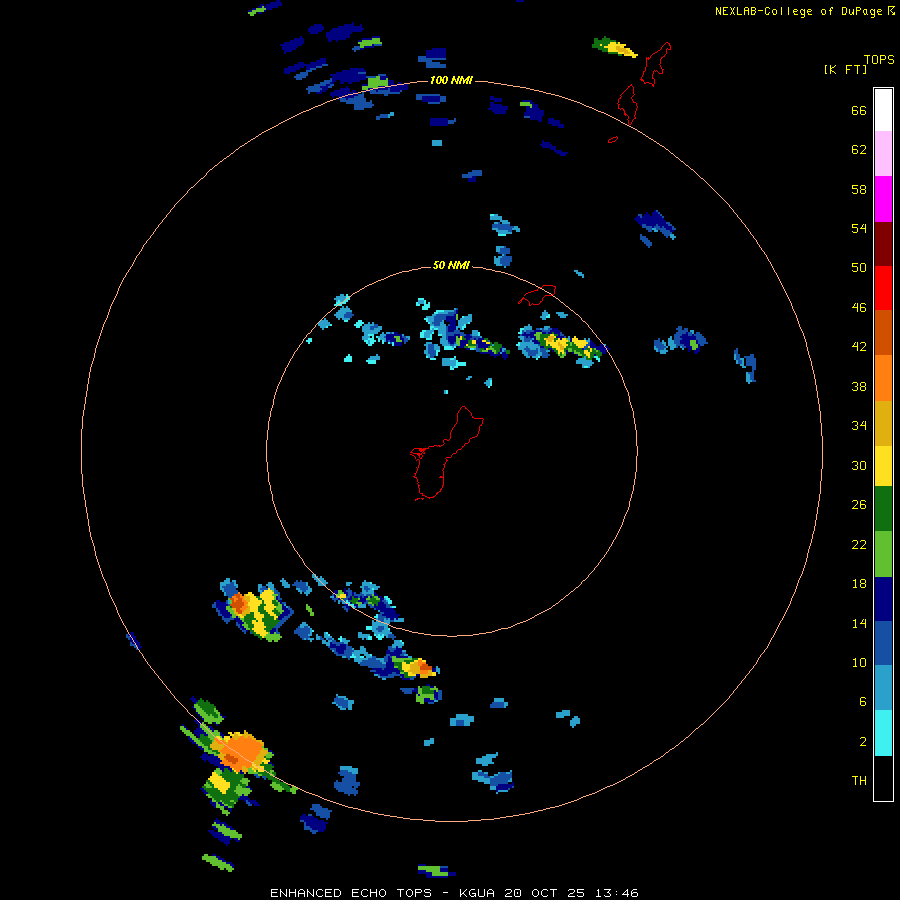
Task: Click the TOPS legend title
Action: pyautogui.click(x=879, y=59)
